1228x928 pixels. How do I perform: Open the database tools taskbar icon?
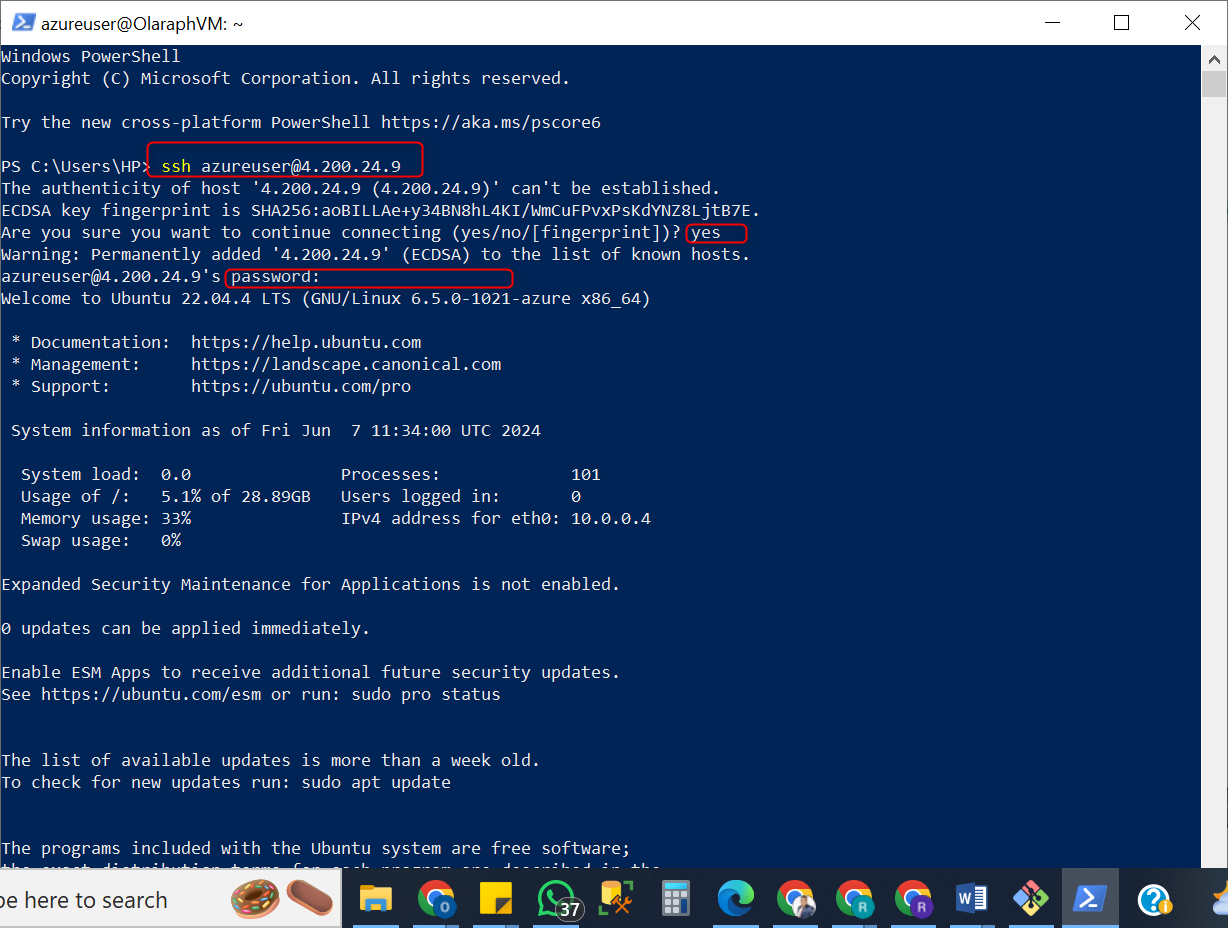(617, 899)
